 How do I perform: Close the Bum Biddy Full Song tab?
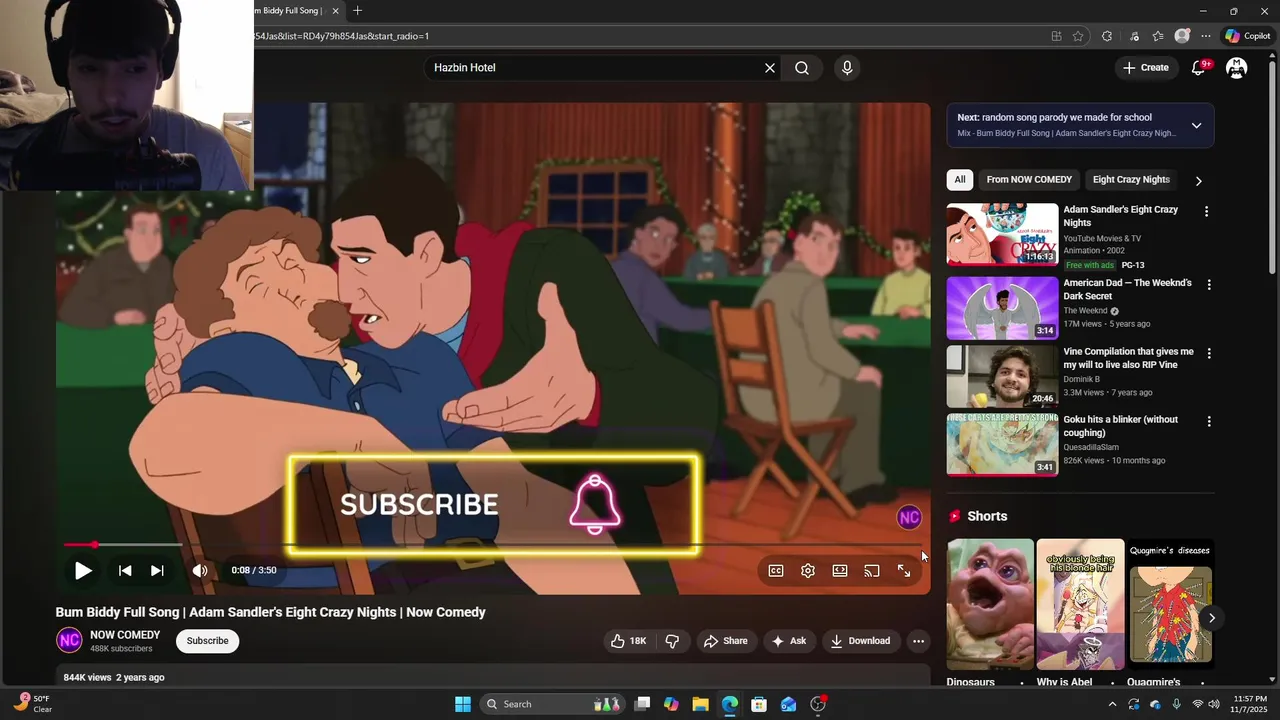point(336,11)
